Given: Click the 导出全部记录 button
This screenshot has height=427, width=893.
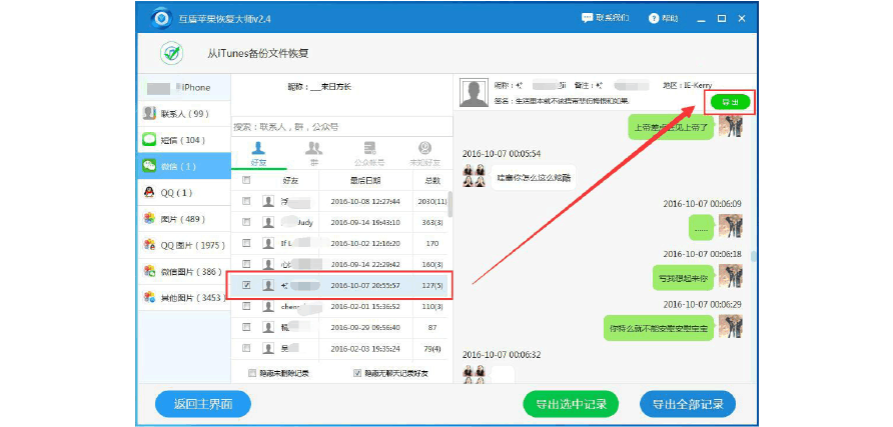Looking at the screenshot, I should [688, 405].
